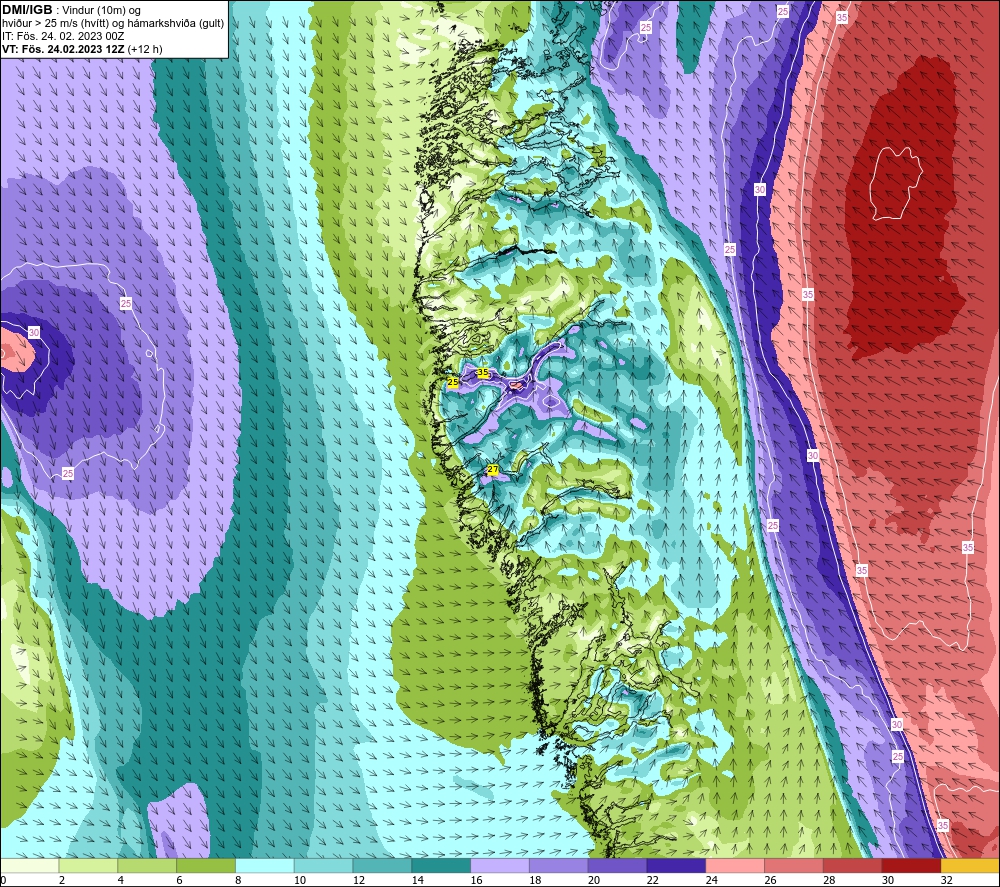Viewport: 1000px width, 887px height.
Task: Click the legend scale label "8"
Action: (x=238, y=880)
